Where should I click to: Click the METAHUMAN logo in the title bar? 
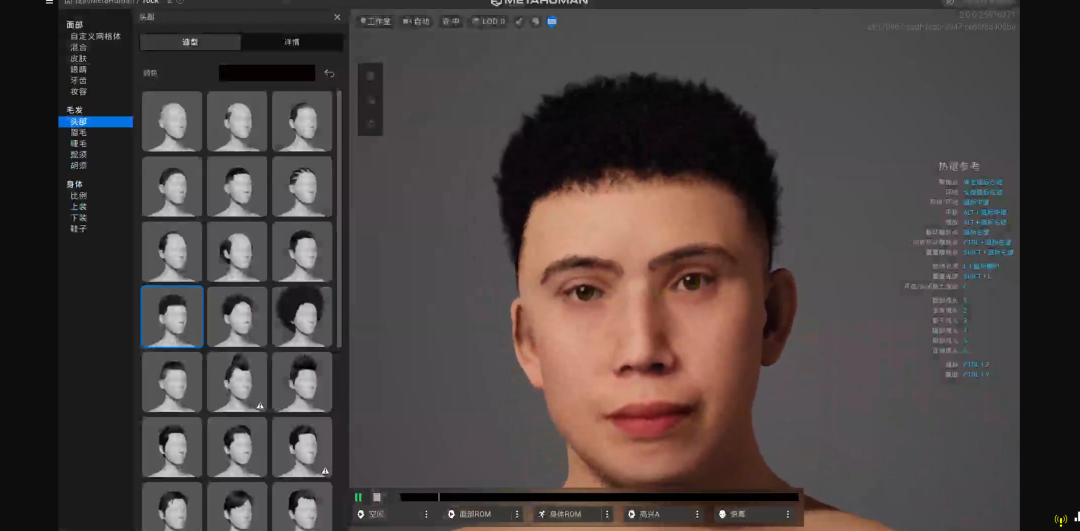click(x=539, y=2)
